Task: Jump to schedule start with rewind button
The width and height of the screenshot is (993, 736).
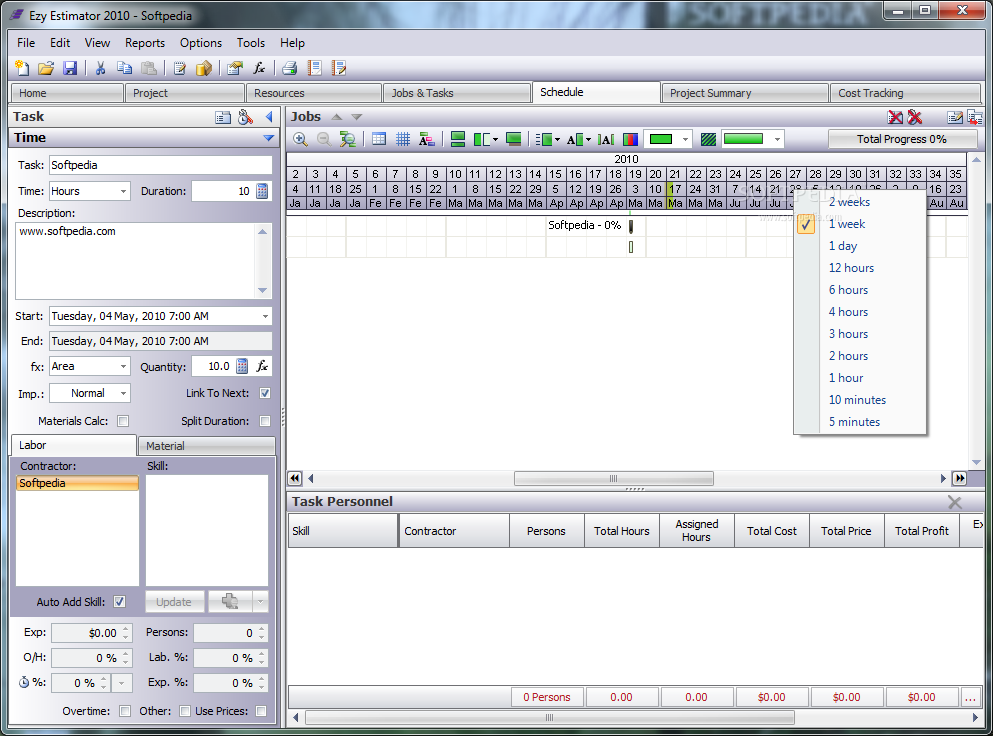Action: click(x=294, y=478)
